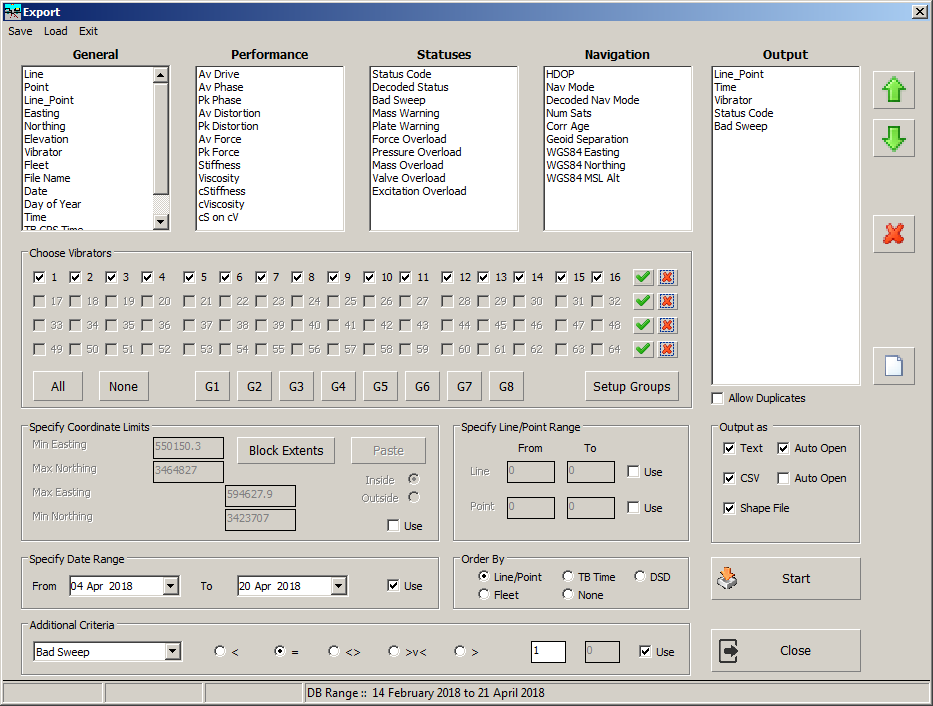Click the All vibrators button
Screen dimensions: 933x706
coord(58,387)
